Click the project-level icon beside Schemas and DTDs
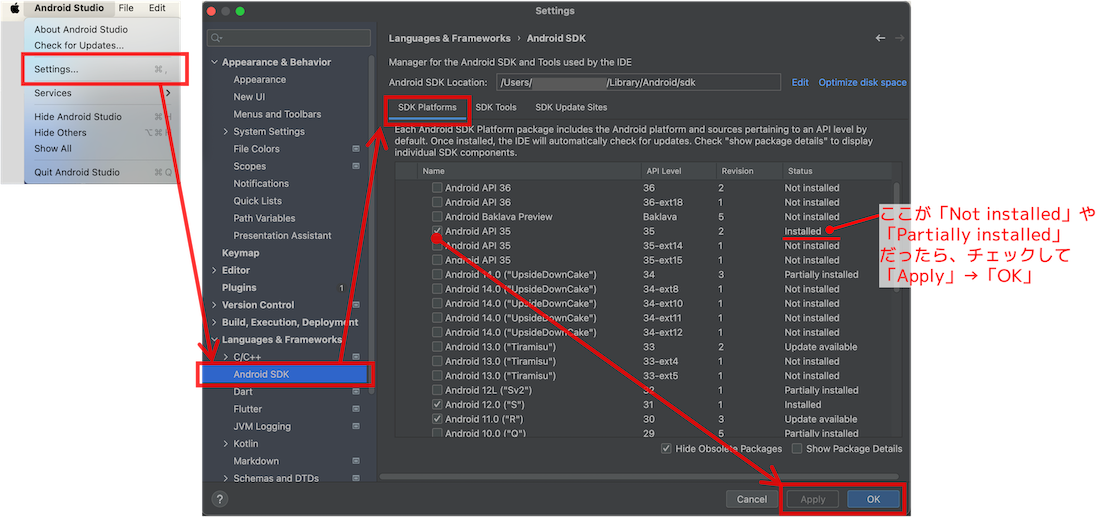The width and height of the screenshot is (1107, 517). [x=356, y=478]
